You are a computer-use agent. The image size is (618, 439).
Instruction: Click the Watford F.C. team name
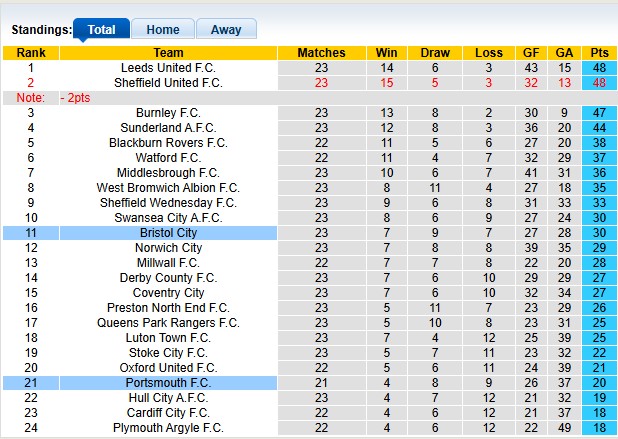click(x=168, y=158)
